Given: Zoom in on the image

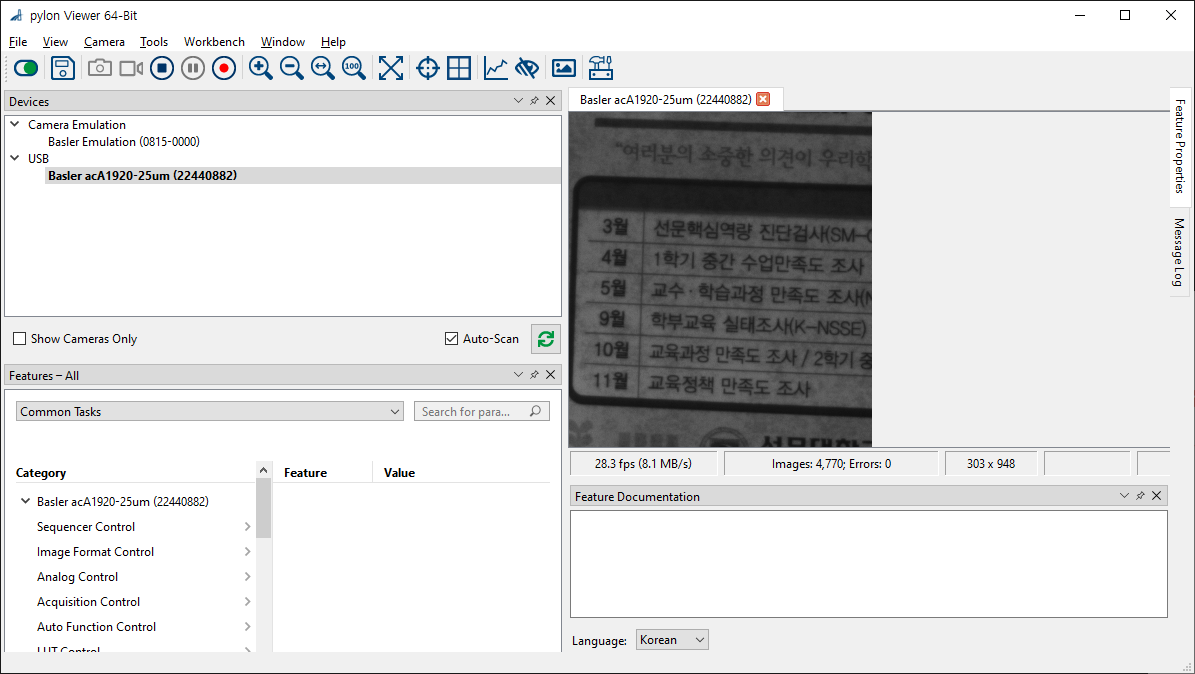Looking at the screenshot, I should tap(261, 68).
